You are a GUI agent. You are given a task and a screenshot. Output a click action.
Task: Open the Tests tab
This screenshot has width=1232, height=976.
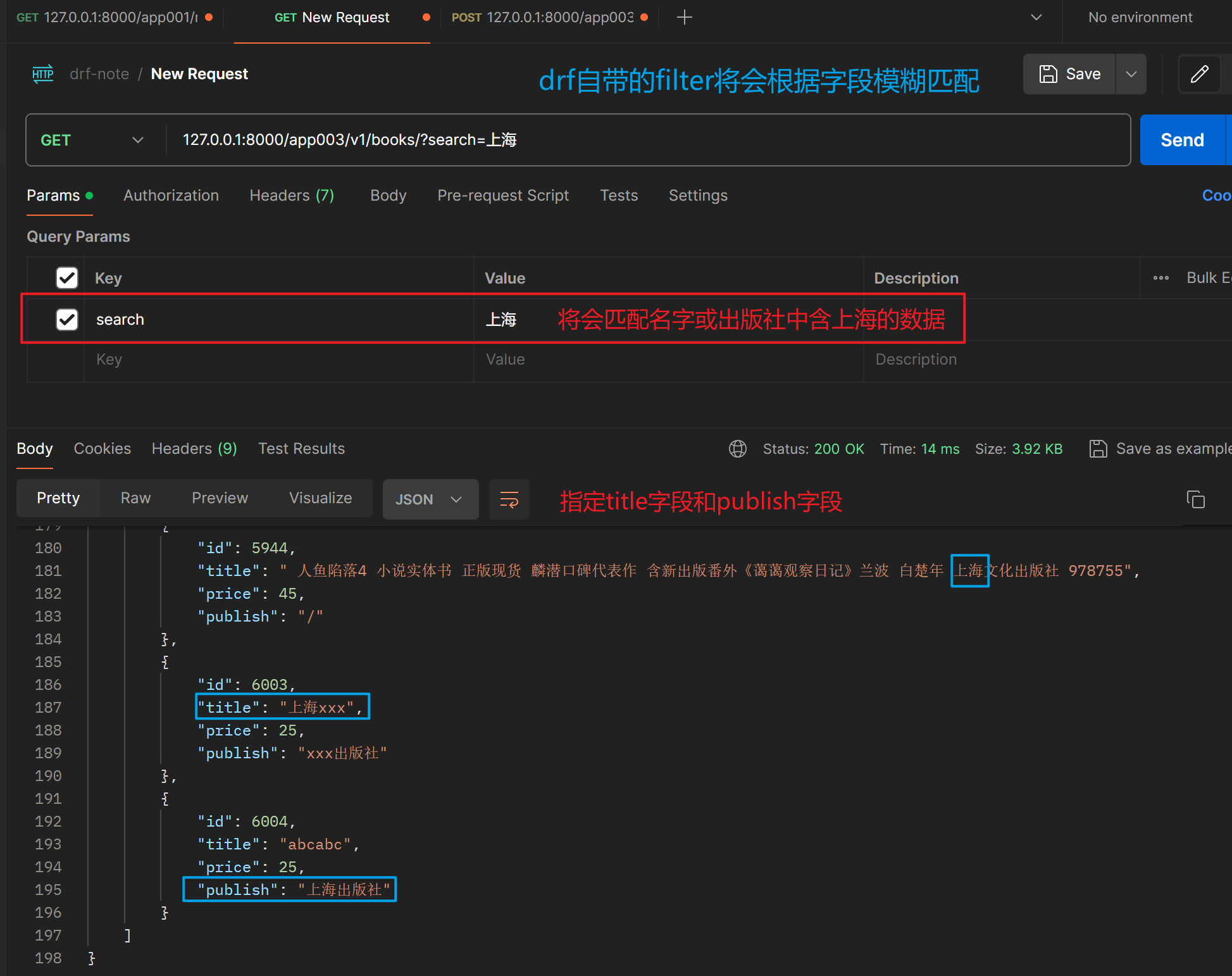[619, 196]
